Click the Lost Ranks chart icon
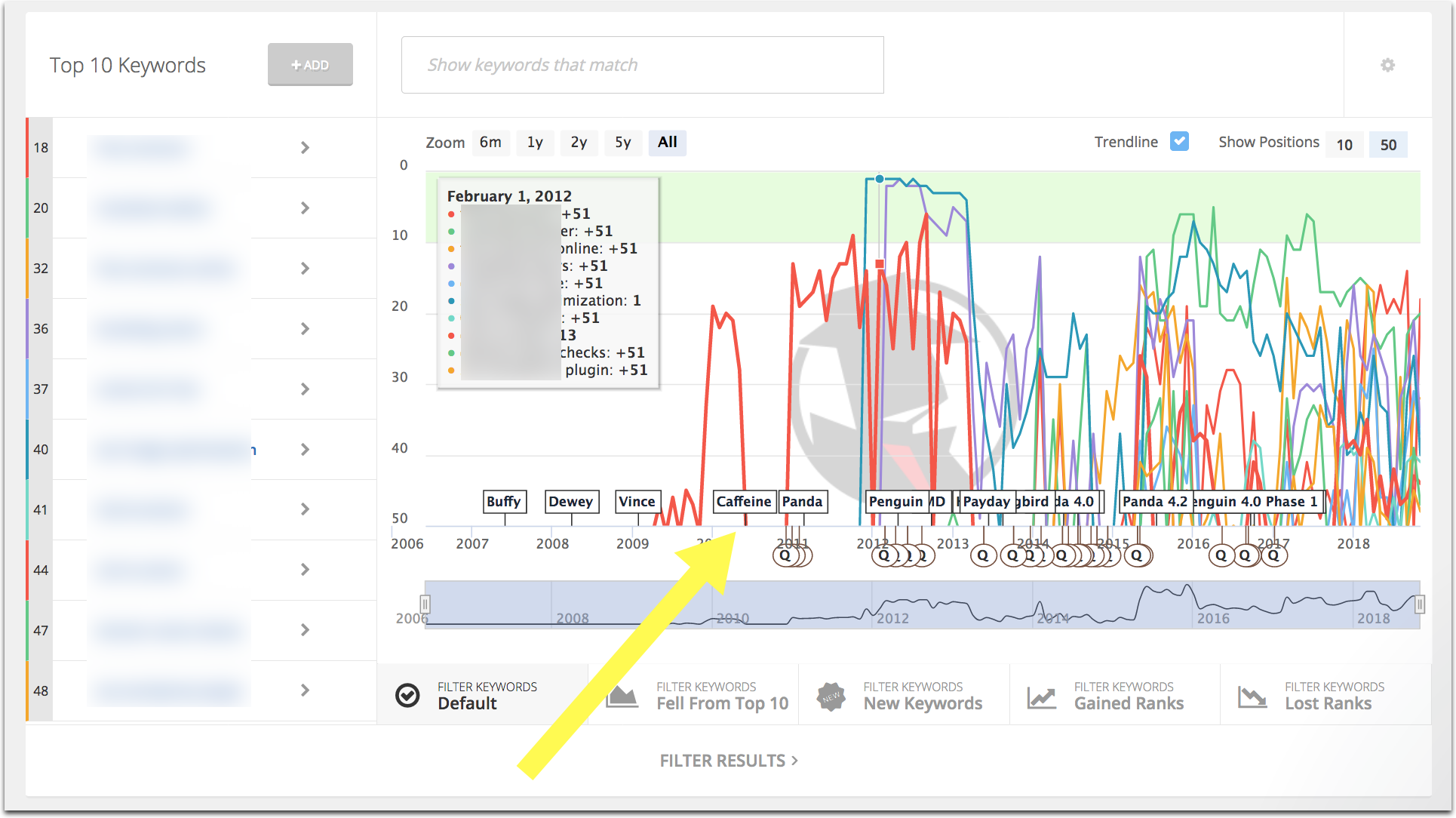 click(x=1252, y=697)
